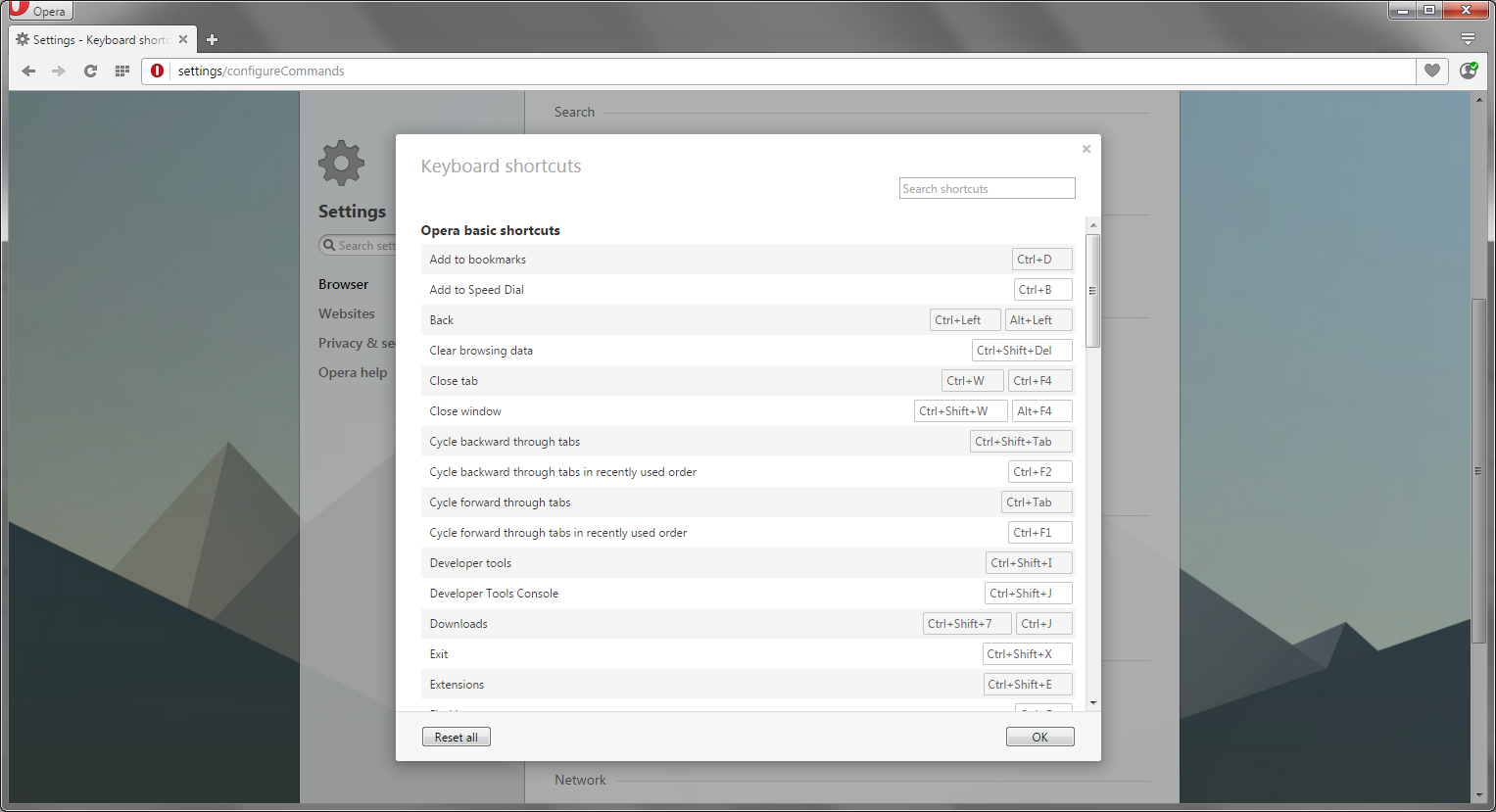Reload the current settings page
The width and height of the screenshot is (1496, 812).
90,71
